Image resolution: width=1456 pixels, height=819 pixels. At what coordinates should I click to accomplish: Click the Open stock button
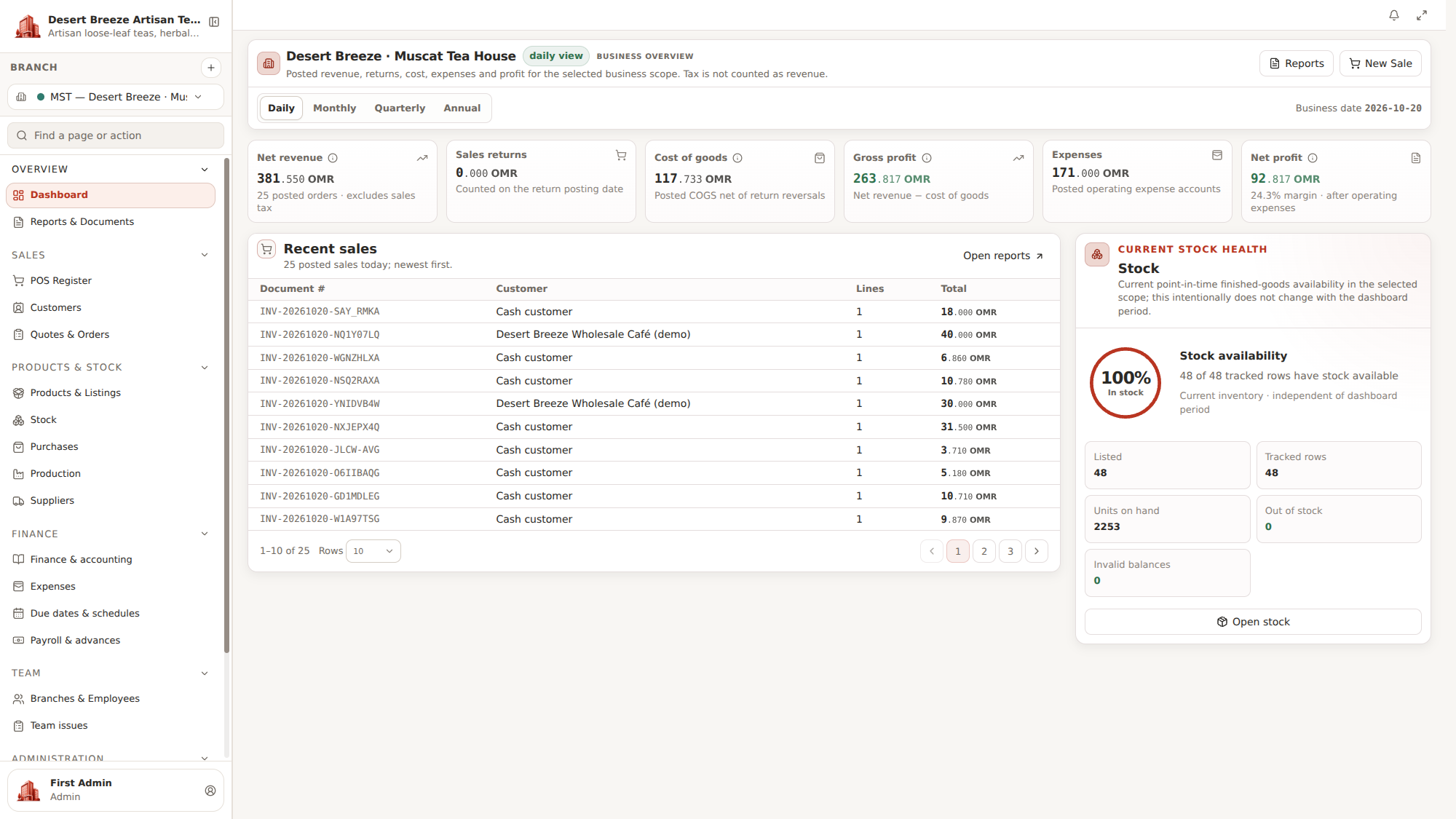click(1253, 622)
